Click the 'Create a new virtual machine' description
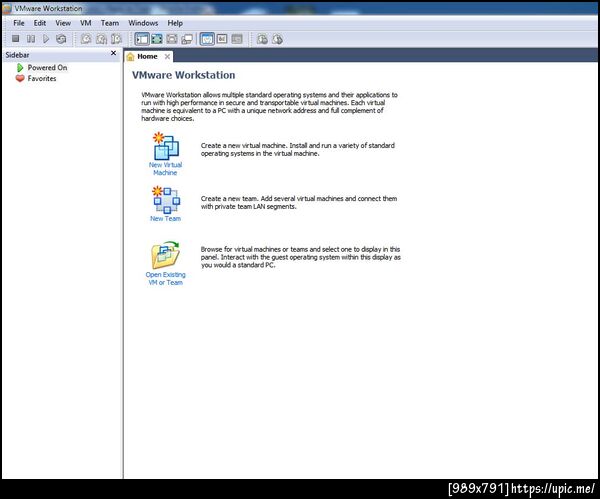Image resolution: width=600 pixels, height=499 pixels. click(x=298, y=149)
